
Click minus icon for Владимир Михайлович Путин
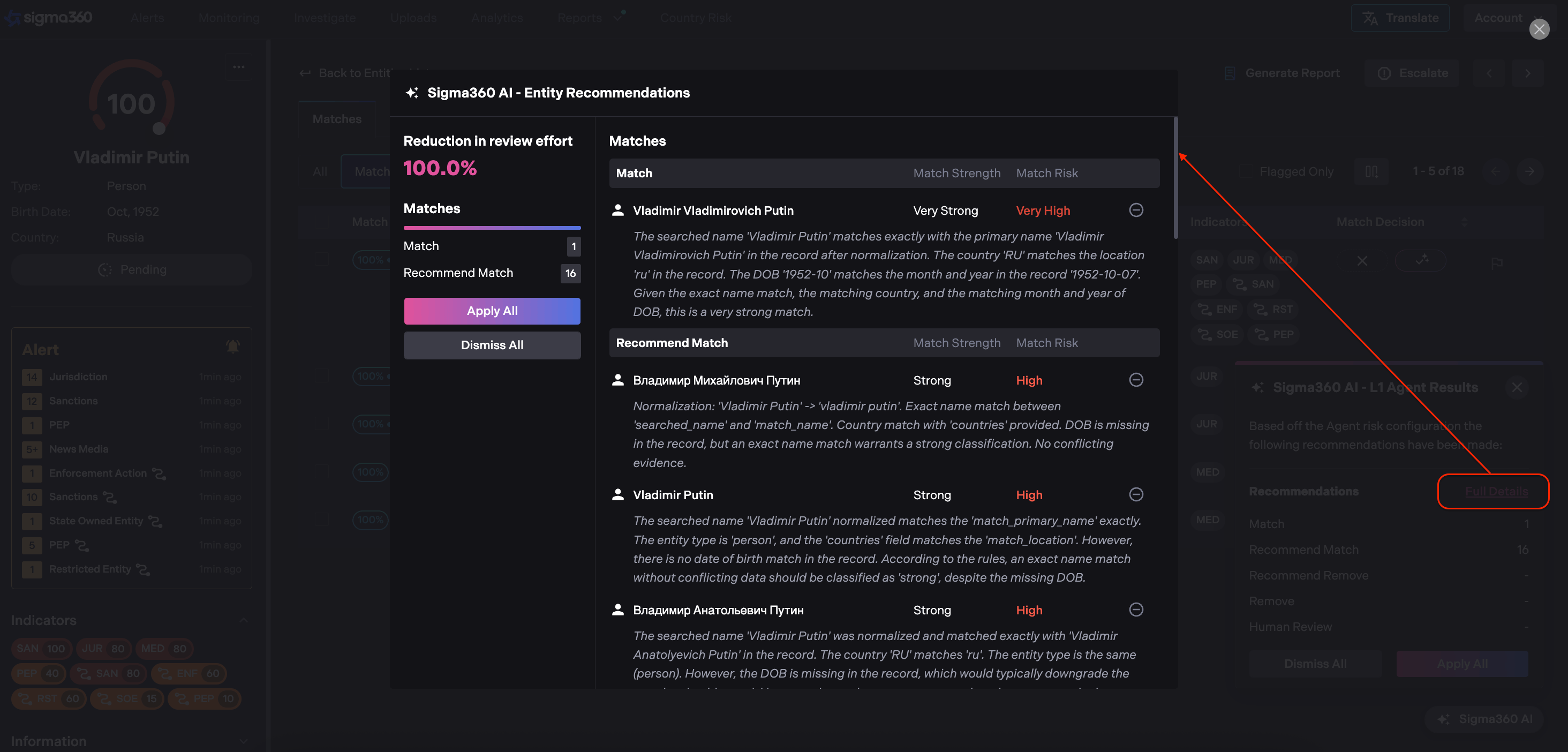[x=1136, y=380]
